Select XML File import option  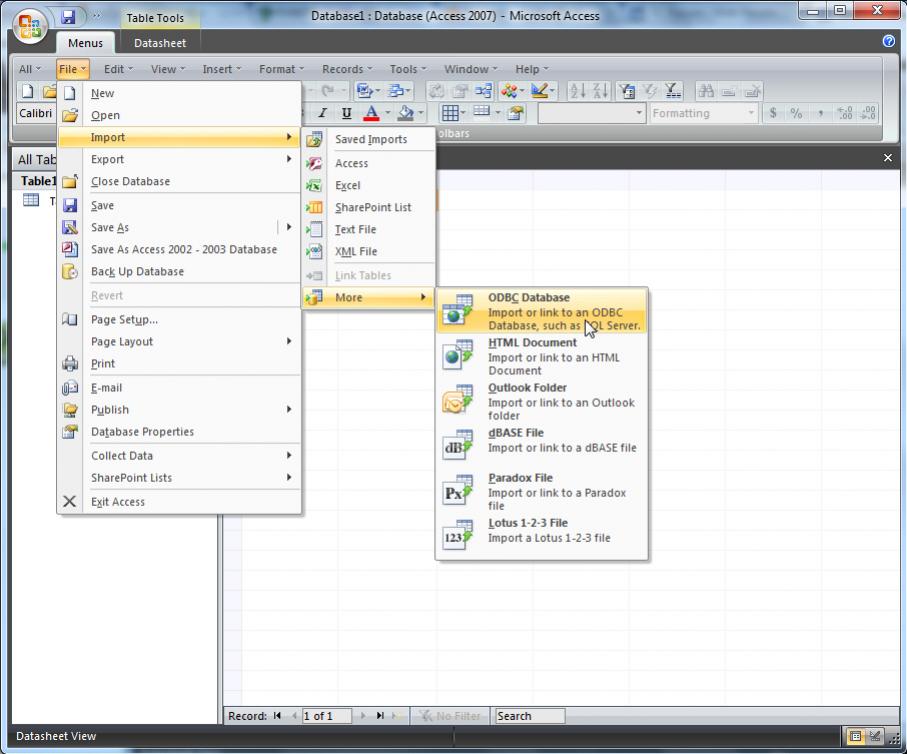click(368, 251)
